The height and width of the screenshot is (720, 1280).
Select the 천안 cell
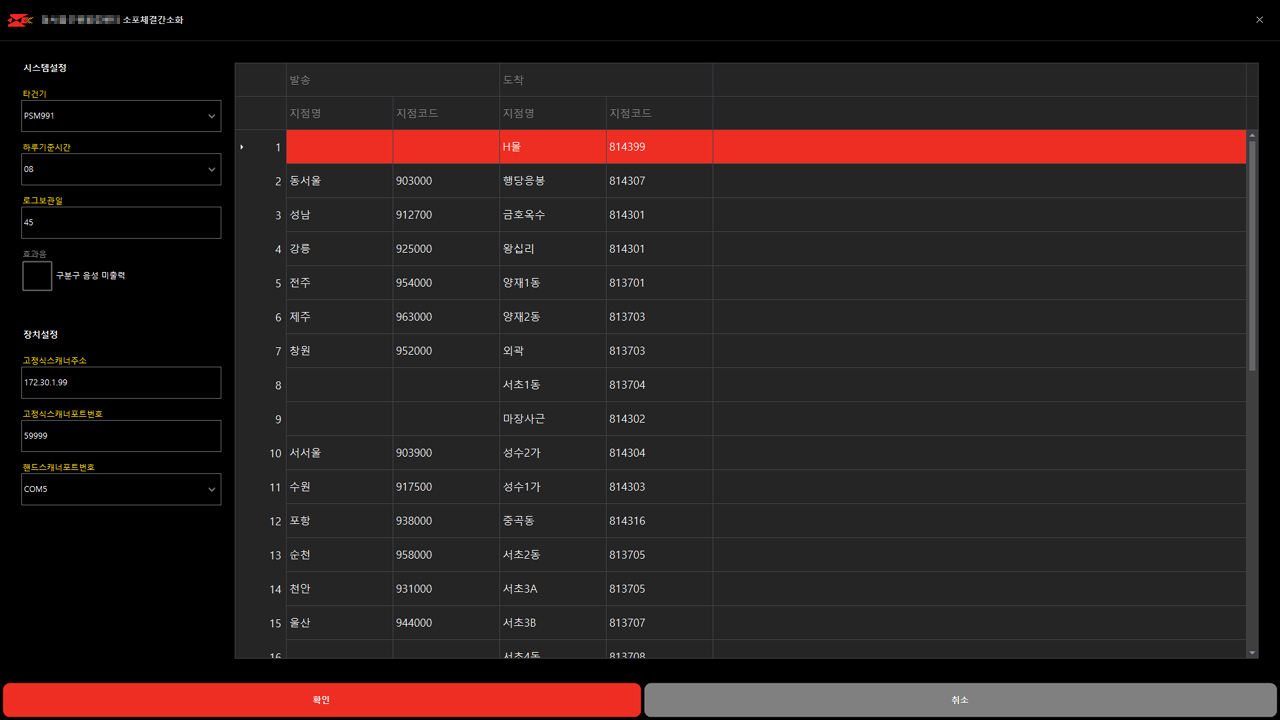coord(339,589)
